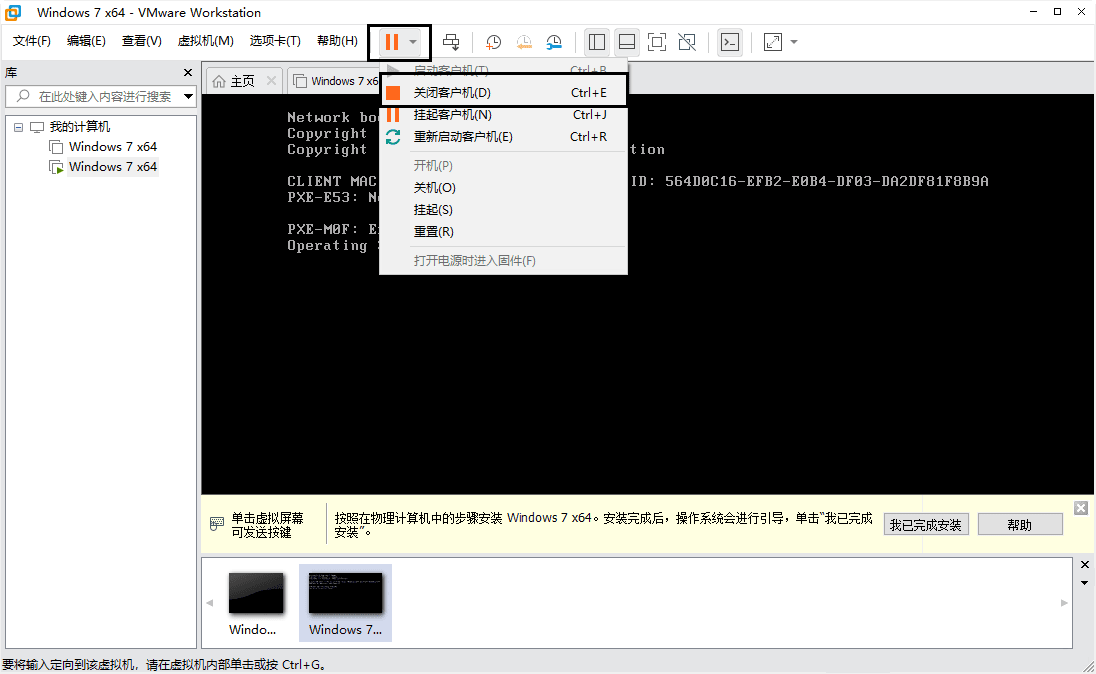Take a snapshot with the clock-plus icon

[x=493, y=42]
